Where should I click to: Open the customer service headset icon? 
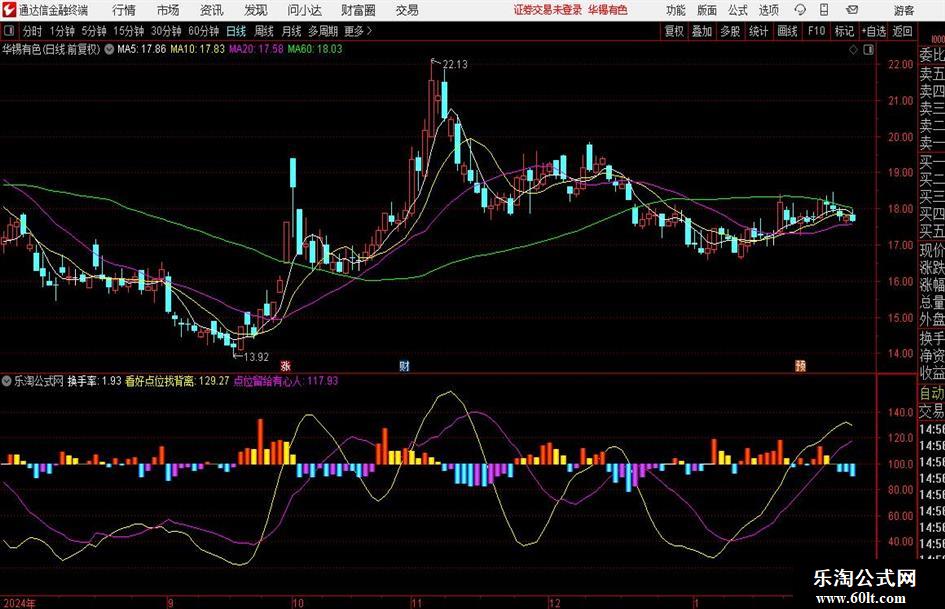pyautogui.click(x=800, y=10)
